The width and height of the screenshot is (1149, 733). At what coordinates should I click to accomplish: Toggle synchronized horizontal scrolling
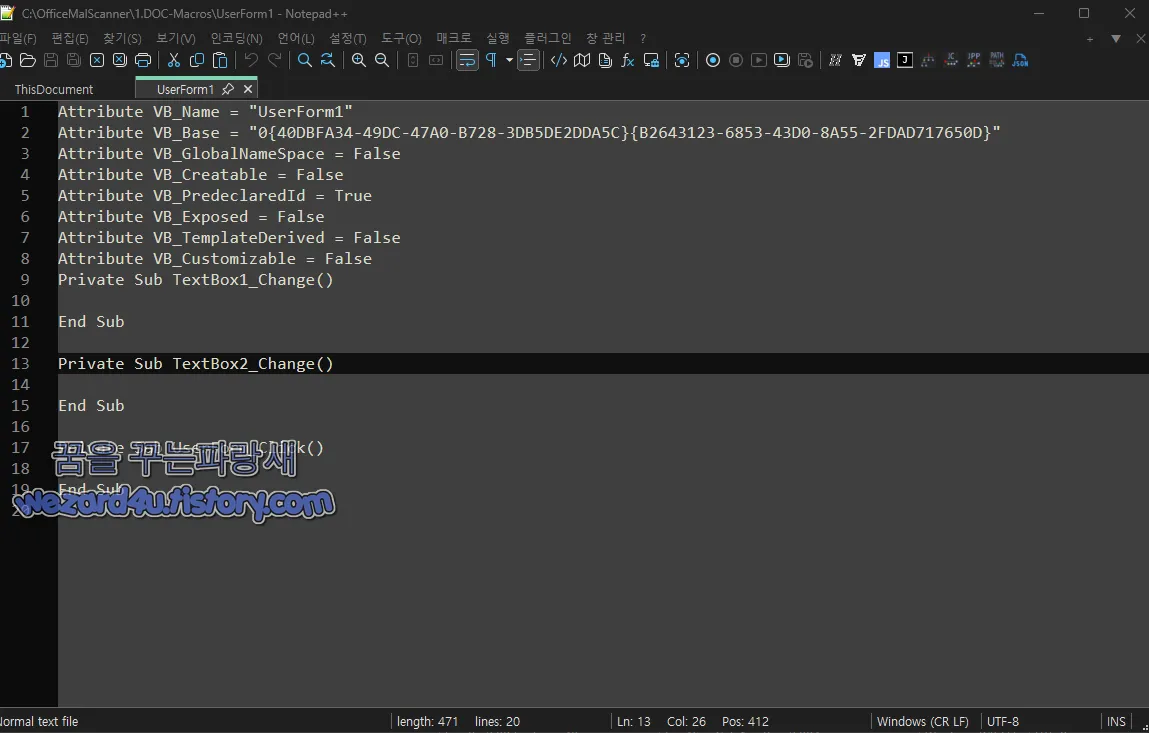pyautogui.click(x=436, y=60)
